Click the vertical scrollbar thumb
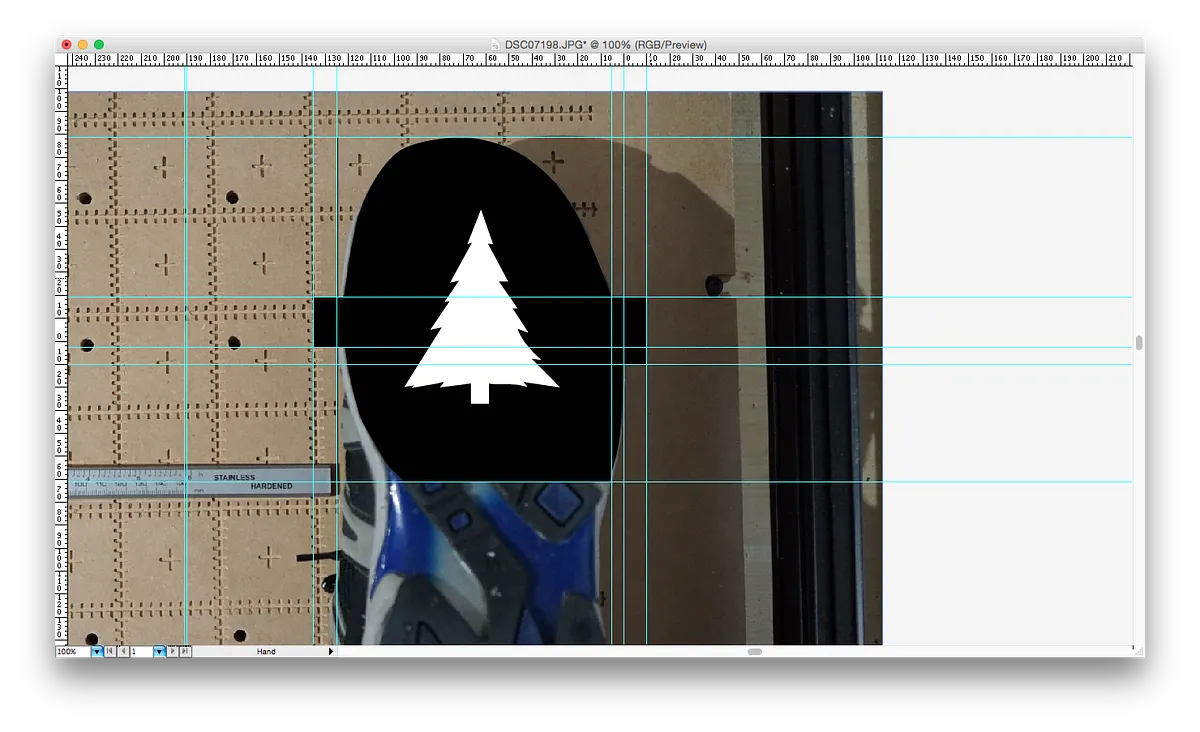1200x732 pixels. tap(1138, 343)
